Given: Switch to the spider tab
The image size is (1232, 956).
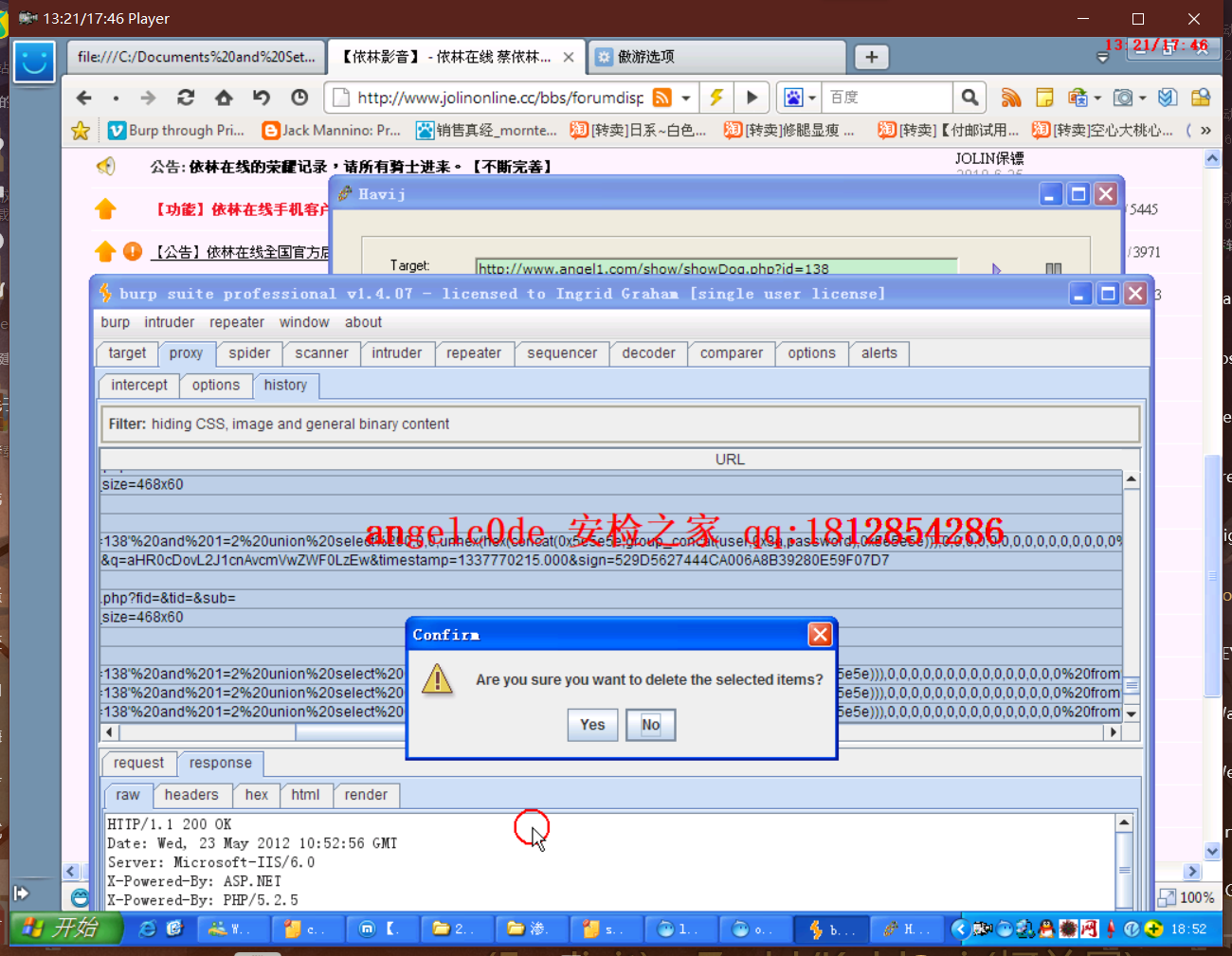Looking at the screenshot, I should (x=249, y=353).
